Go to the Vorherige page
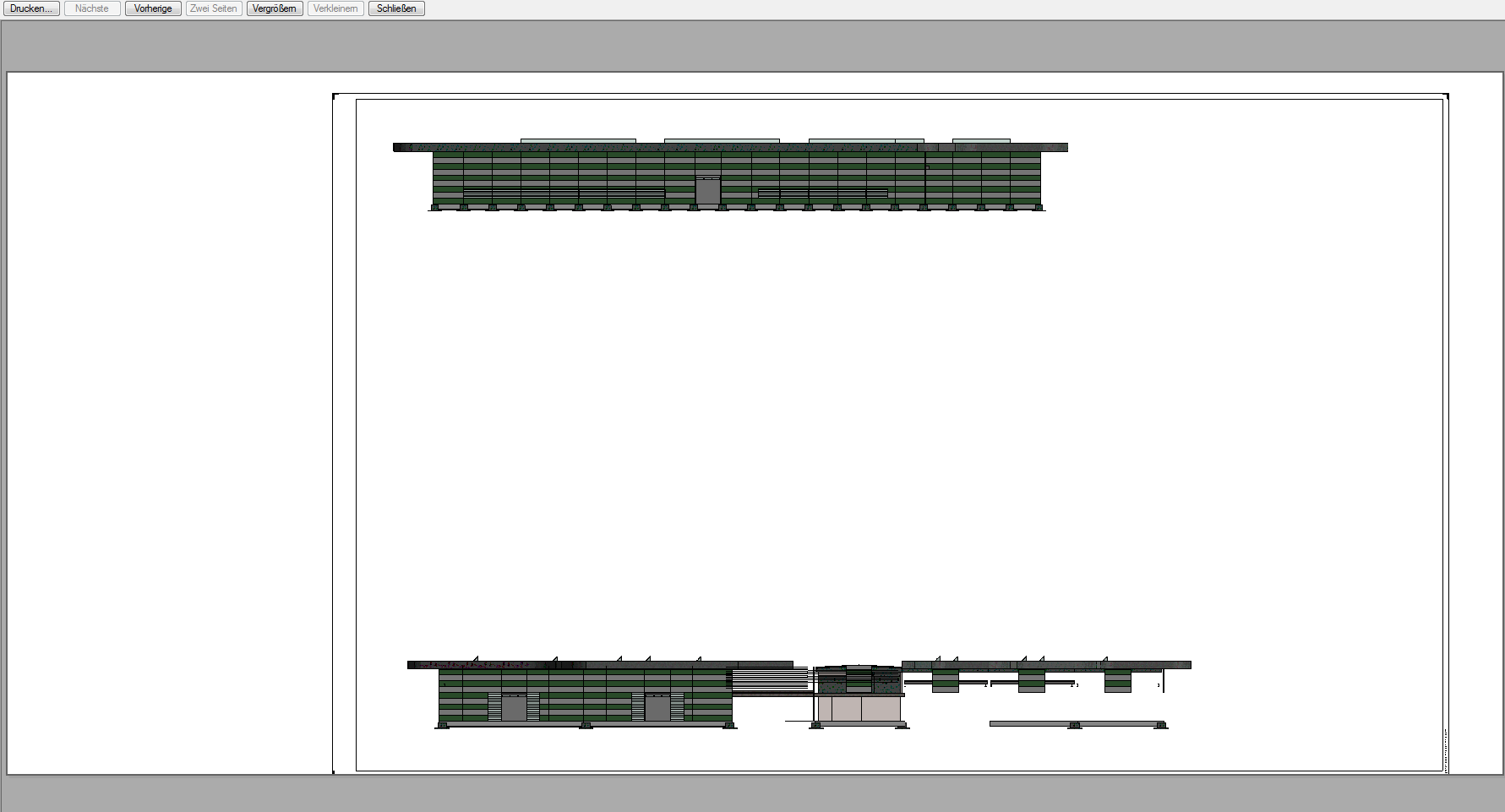 click(x=153, y=8)
